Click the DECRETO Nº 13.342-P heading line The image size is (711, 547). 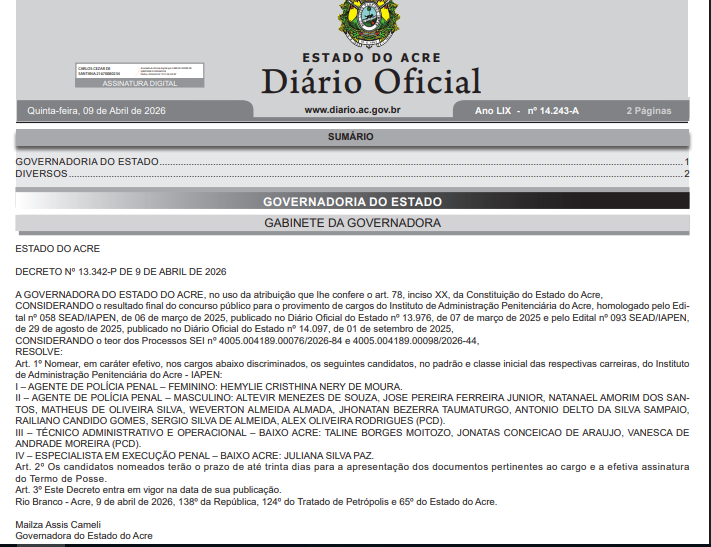click(x=121, y=272)
